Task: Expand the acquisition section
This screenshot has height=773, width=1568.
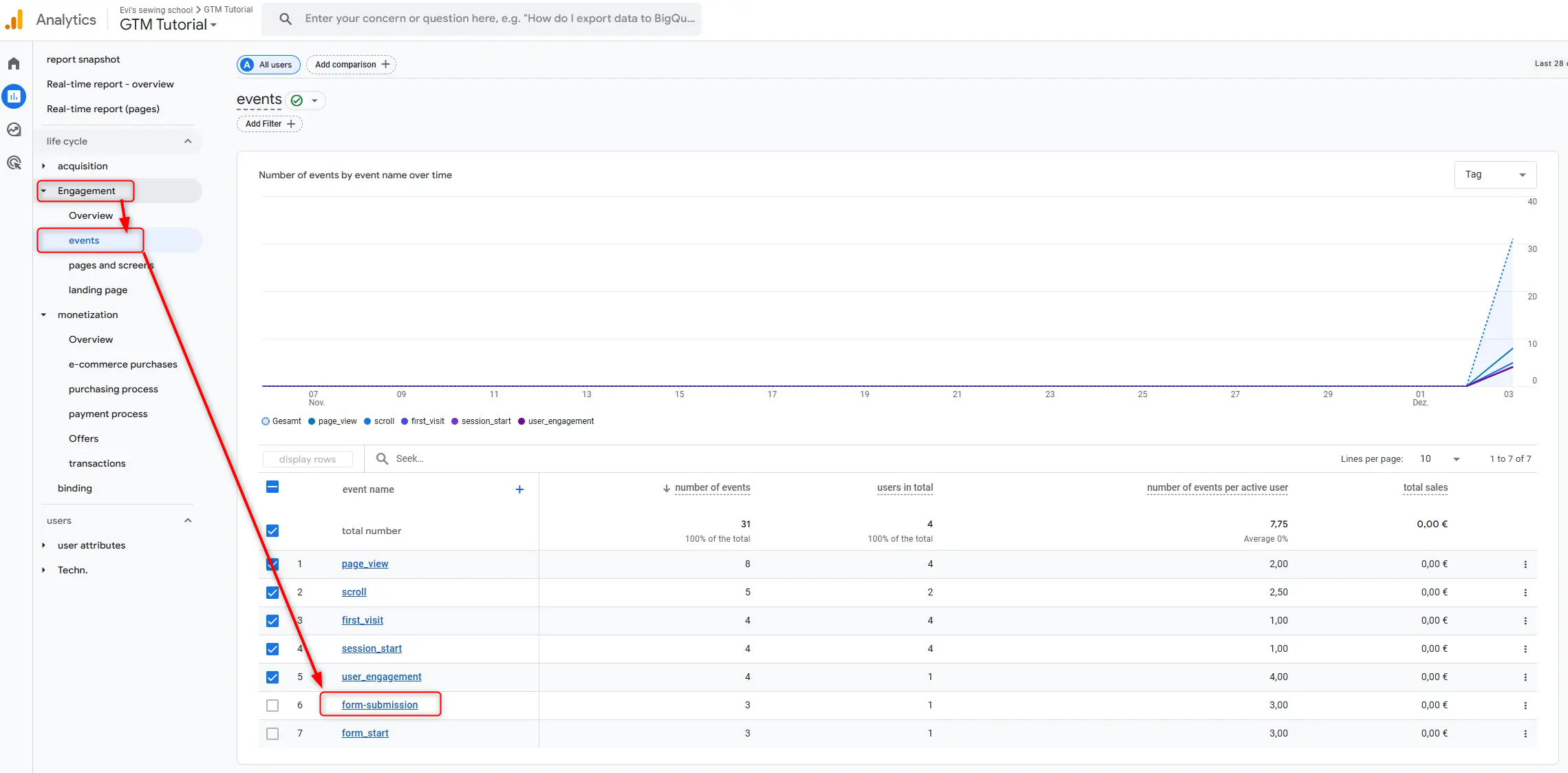Action: tap(44, 166)
